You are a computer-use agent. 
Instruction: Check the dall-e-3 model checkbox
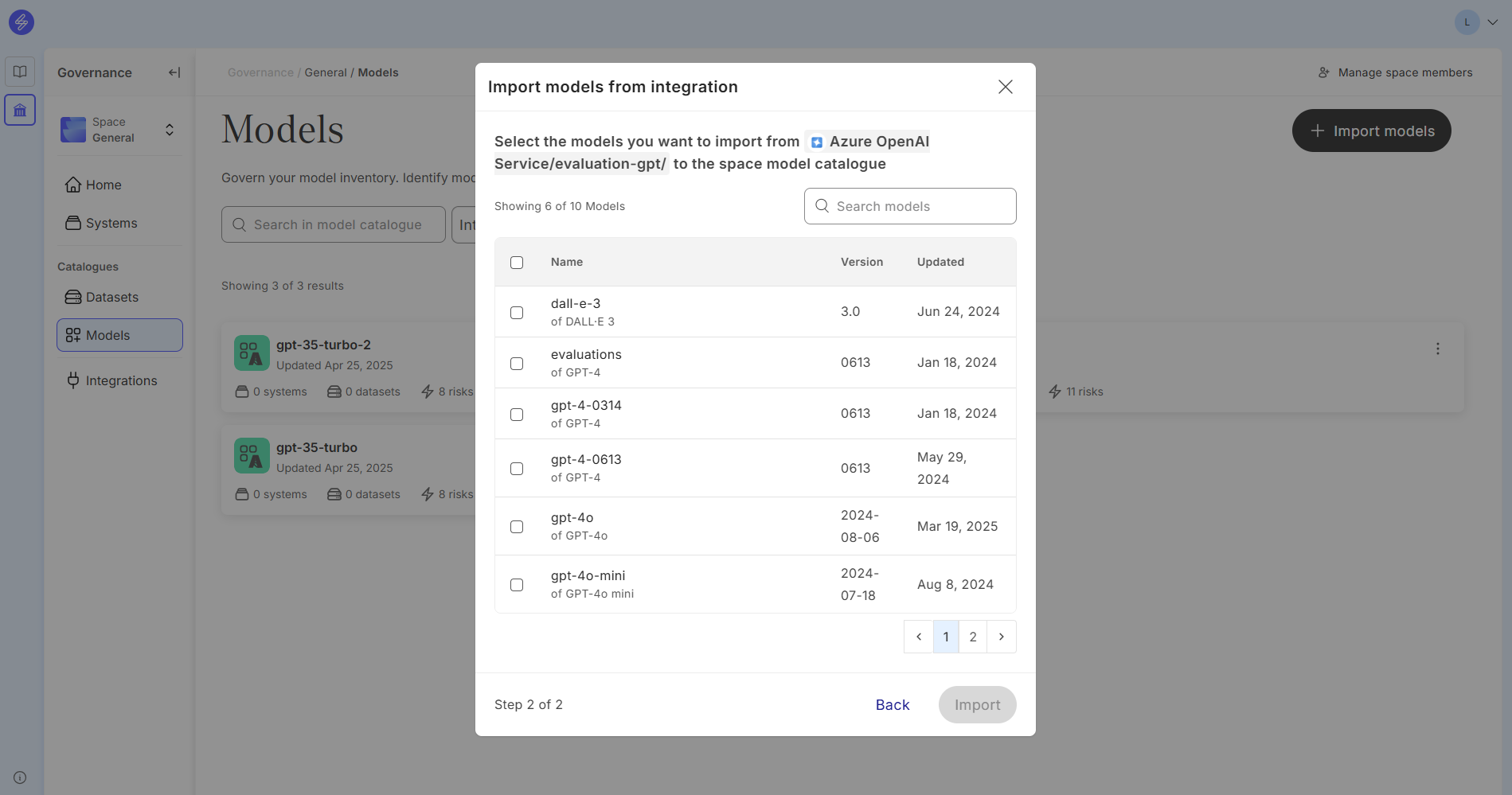[517, 313]
